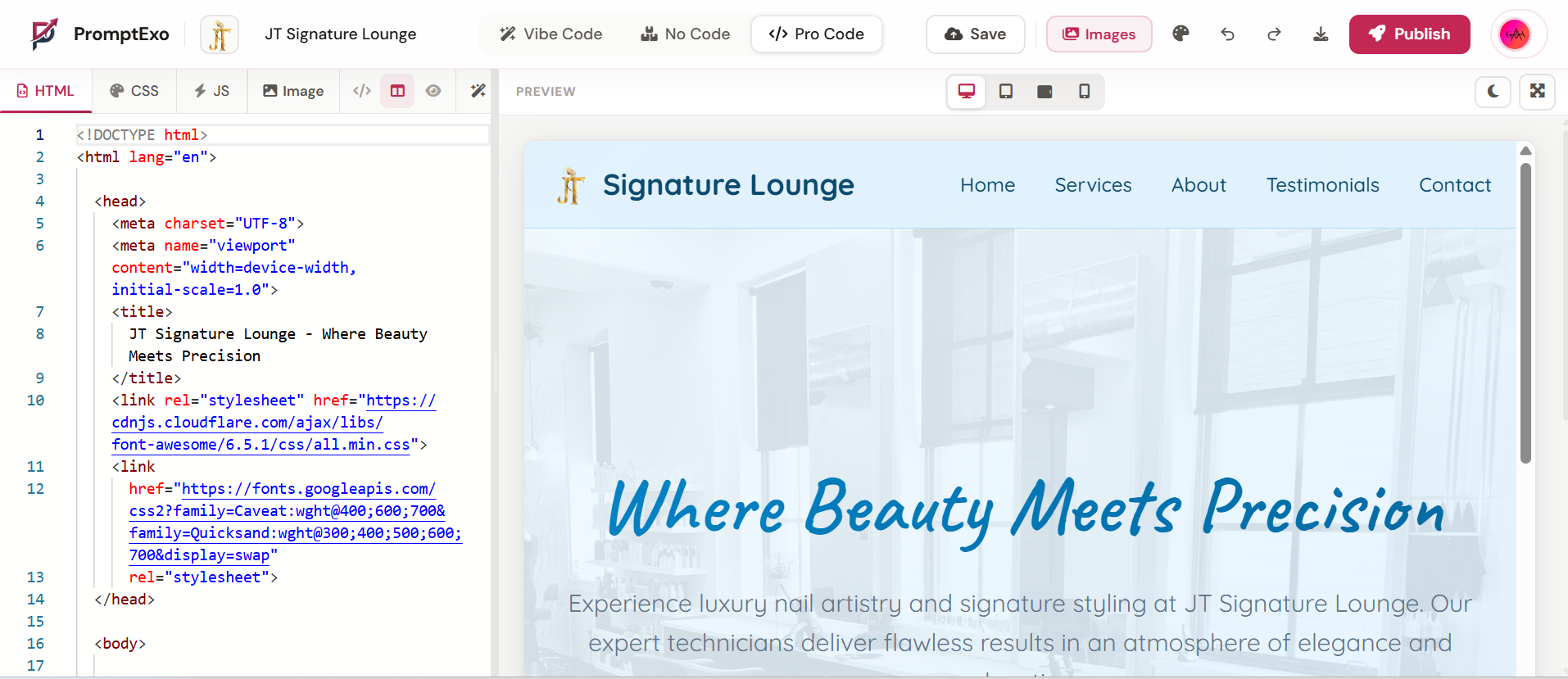Select the HTML editor tab

[46, 91]
